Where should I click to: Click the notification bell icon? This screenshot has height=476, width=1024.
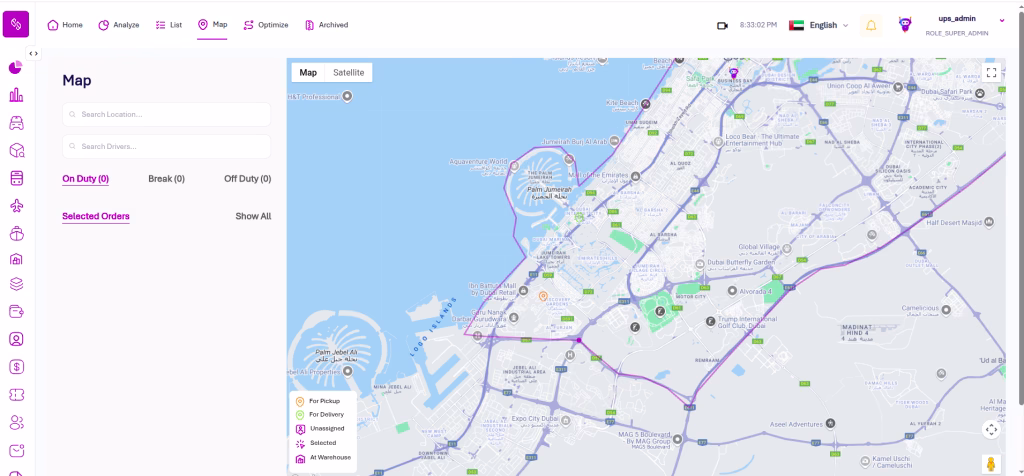click(x=871, y=25)
